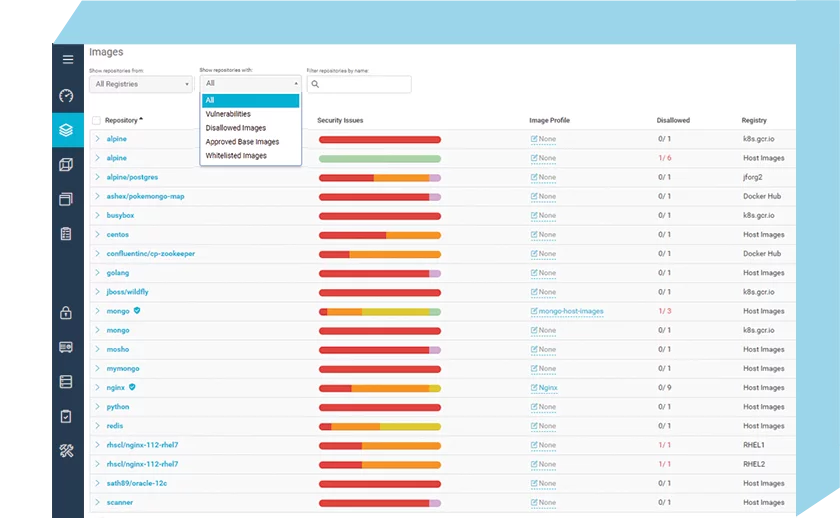840x518 pixels.
Task: Edit image profile icon for golang row
Action: point(534,273)
